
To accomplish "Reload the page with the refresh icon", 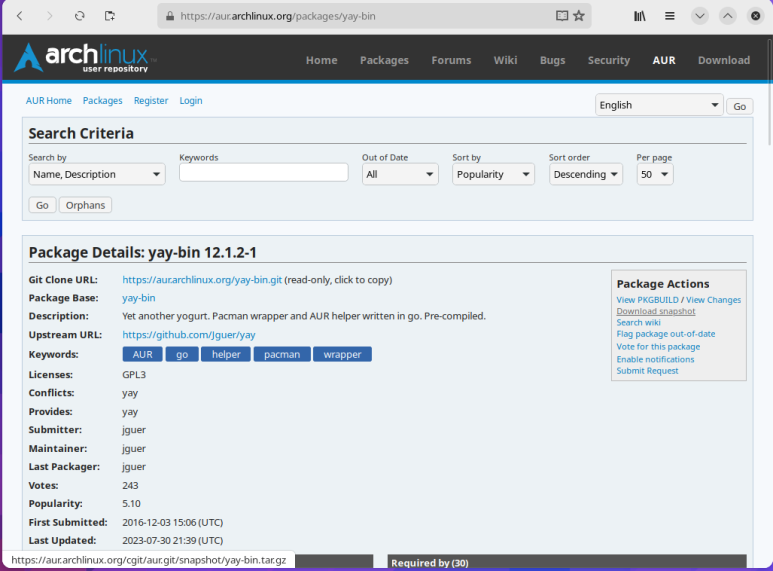I will (x=79, y=16).
